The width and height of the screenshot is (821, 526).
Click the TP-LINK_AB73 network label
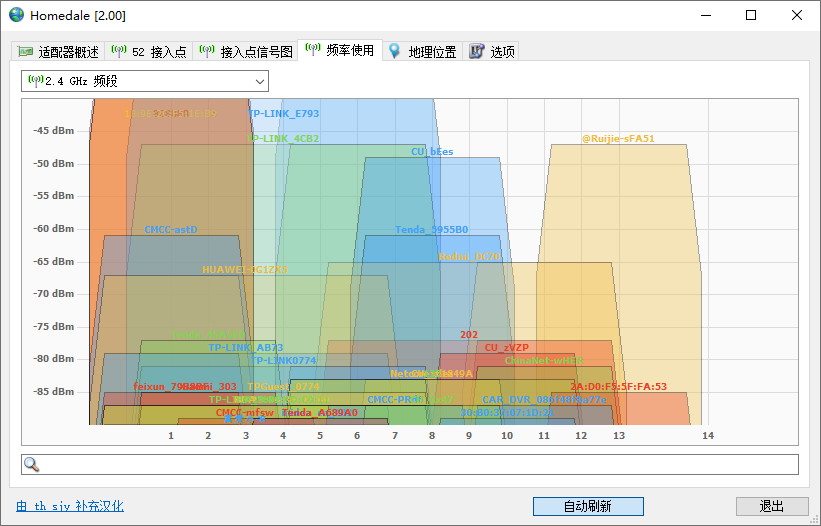[246, 348]
